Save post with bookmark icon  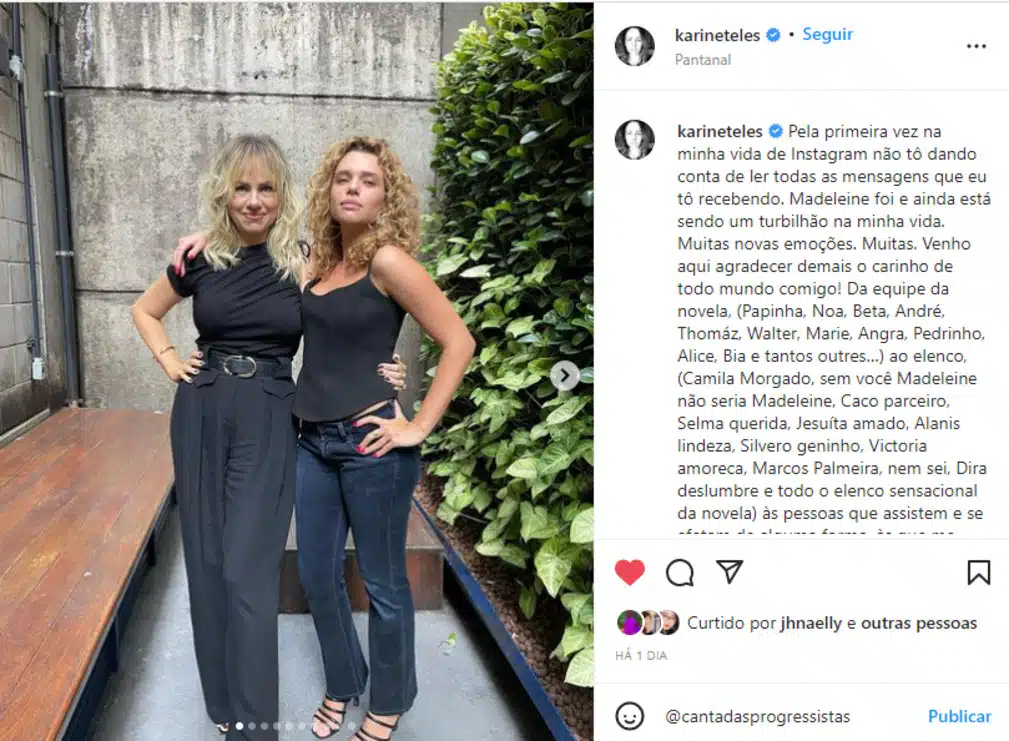pos(978,572)
